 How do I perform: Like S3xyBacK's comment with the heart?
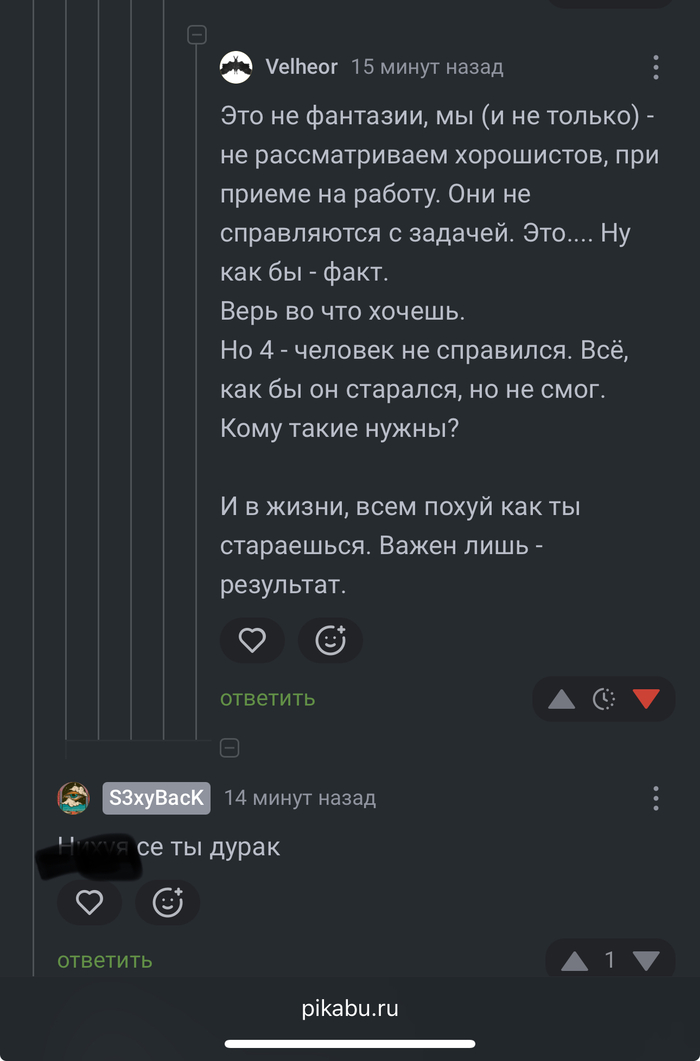click(x=90, y=903)
